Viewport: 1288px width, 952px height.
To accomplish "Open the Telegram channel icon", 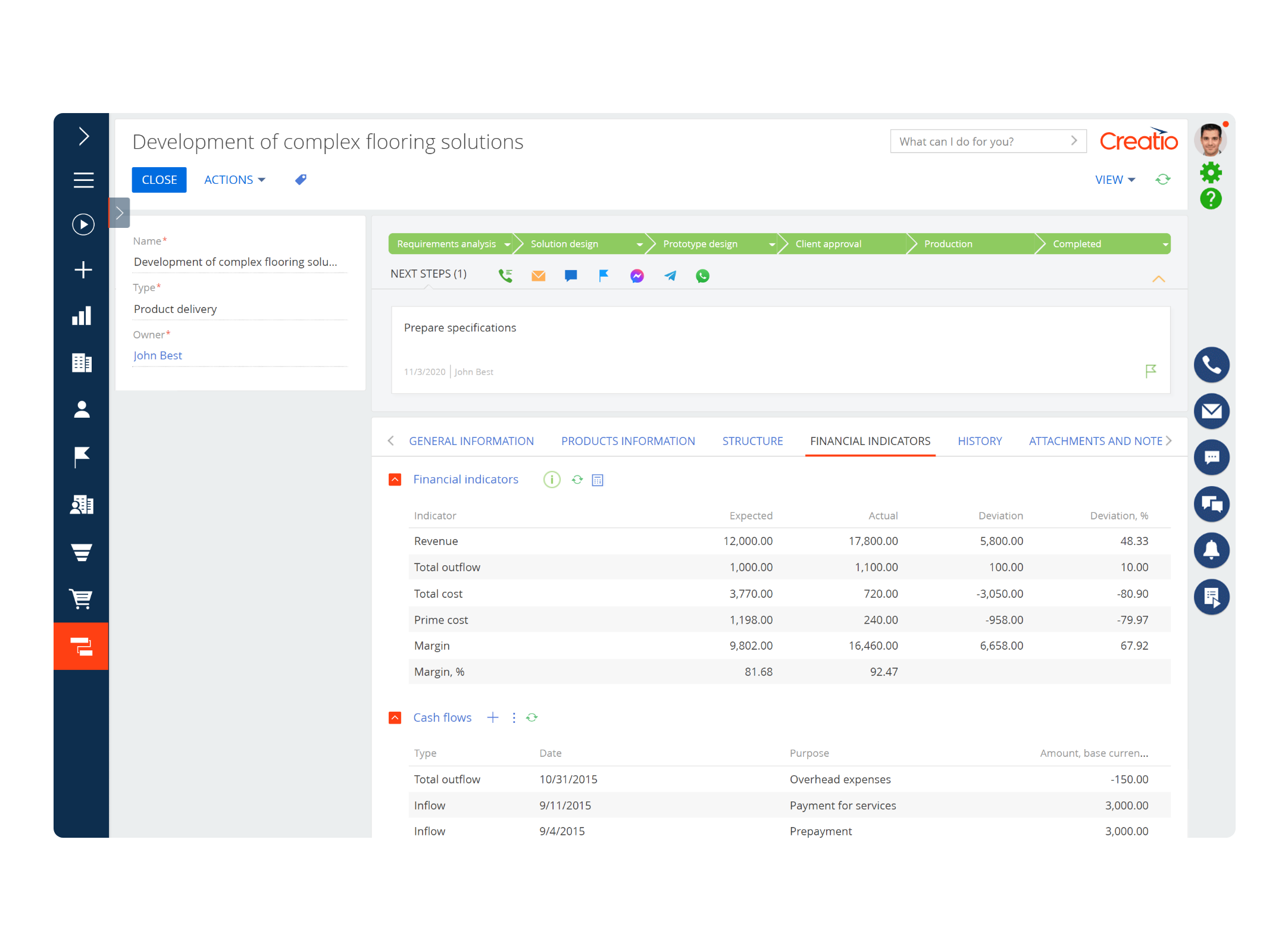I will pyautogui.click(x=670, y=275).
